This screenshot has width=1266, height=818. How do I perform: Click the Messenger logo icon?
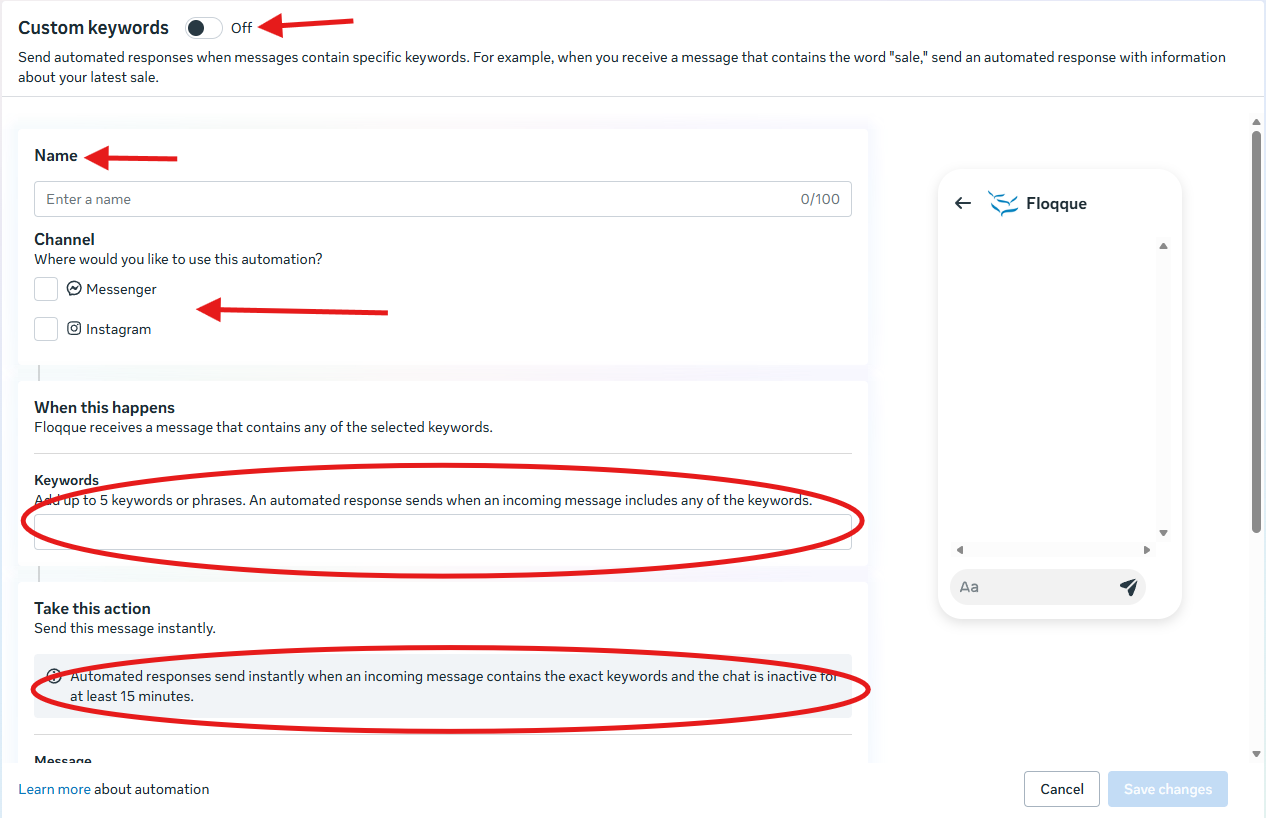click(74, 288)
